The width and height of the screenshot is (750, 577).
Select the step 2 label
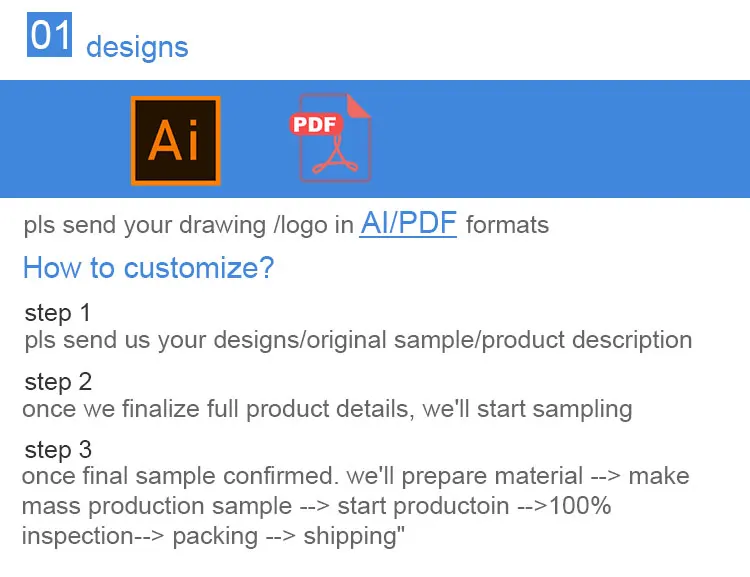pyautogui.click(x=58, y=382)
